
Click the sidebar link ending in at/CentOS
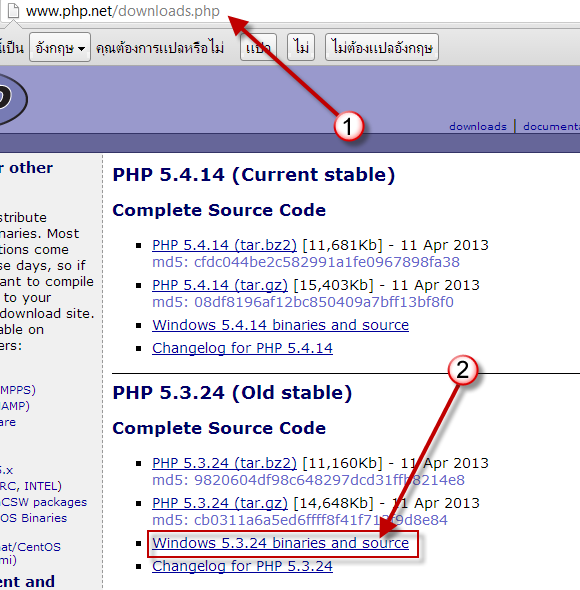coord(30,547)
